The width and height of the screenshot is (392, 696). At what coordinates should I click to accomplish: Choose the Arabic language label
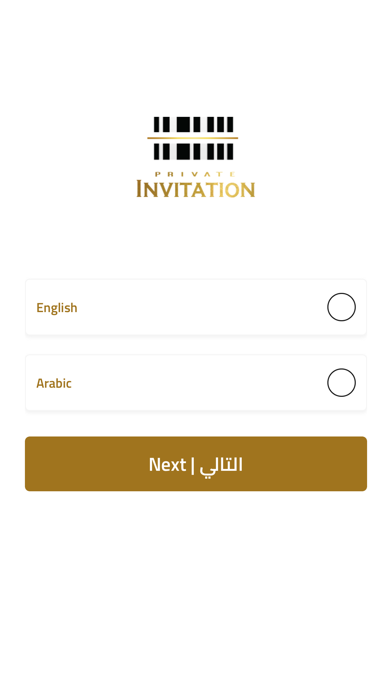(x=54, y=383)
